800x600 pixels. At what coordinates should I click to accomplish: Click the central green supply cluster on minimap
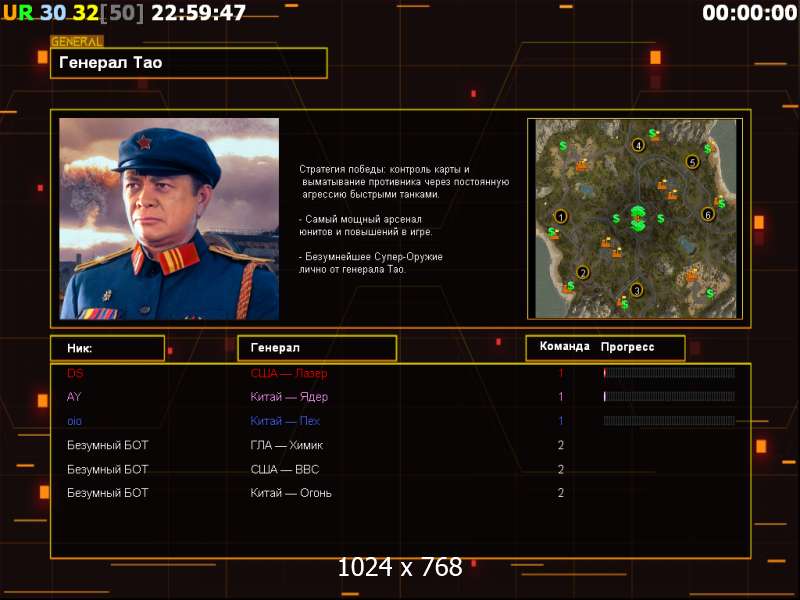point(638,218)
